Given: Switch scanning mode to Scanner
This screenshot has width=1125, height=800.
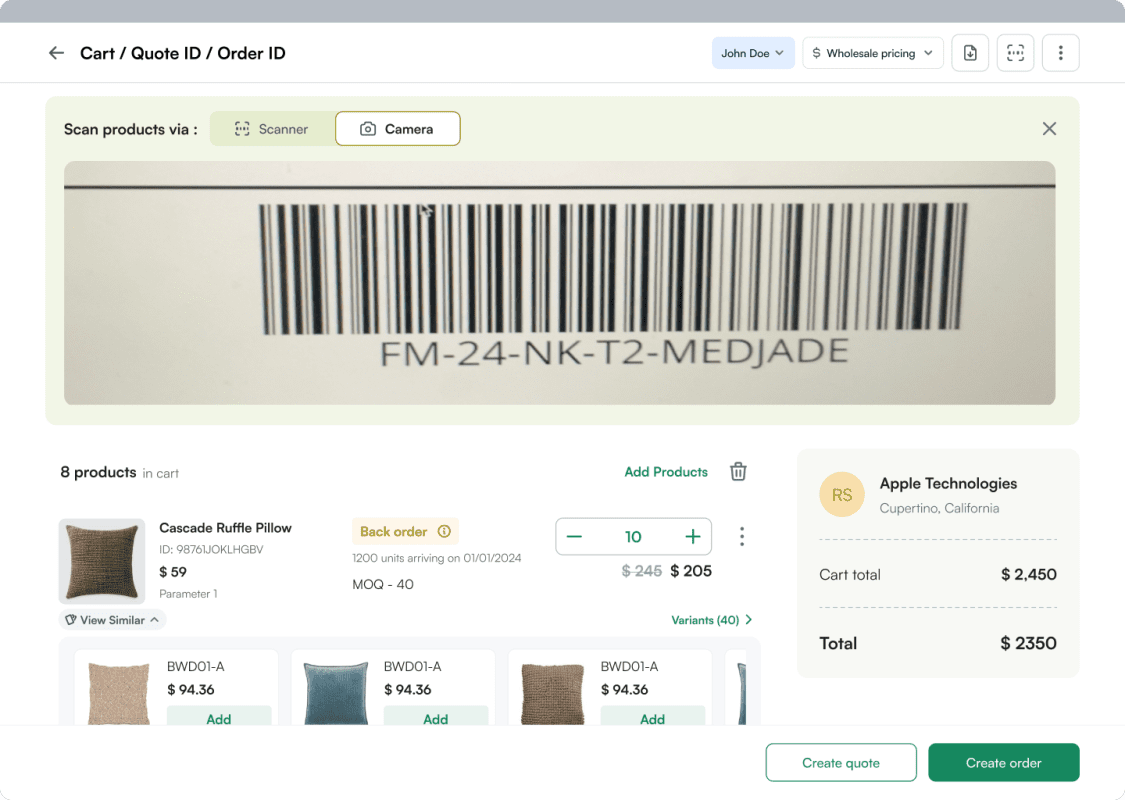Looking at the screenshot, I should point(272,128).
